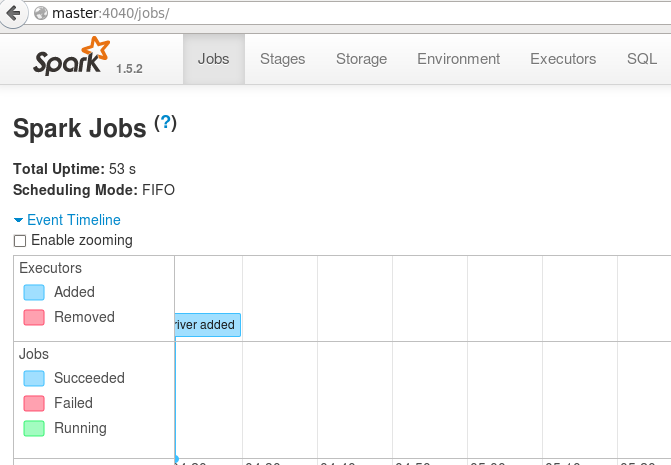
Task: Click the Scheduling Mode FIFO text
Action: 94,190
